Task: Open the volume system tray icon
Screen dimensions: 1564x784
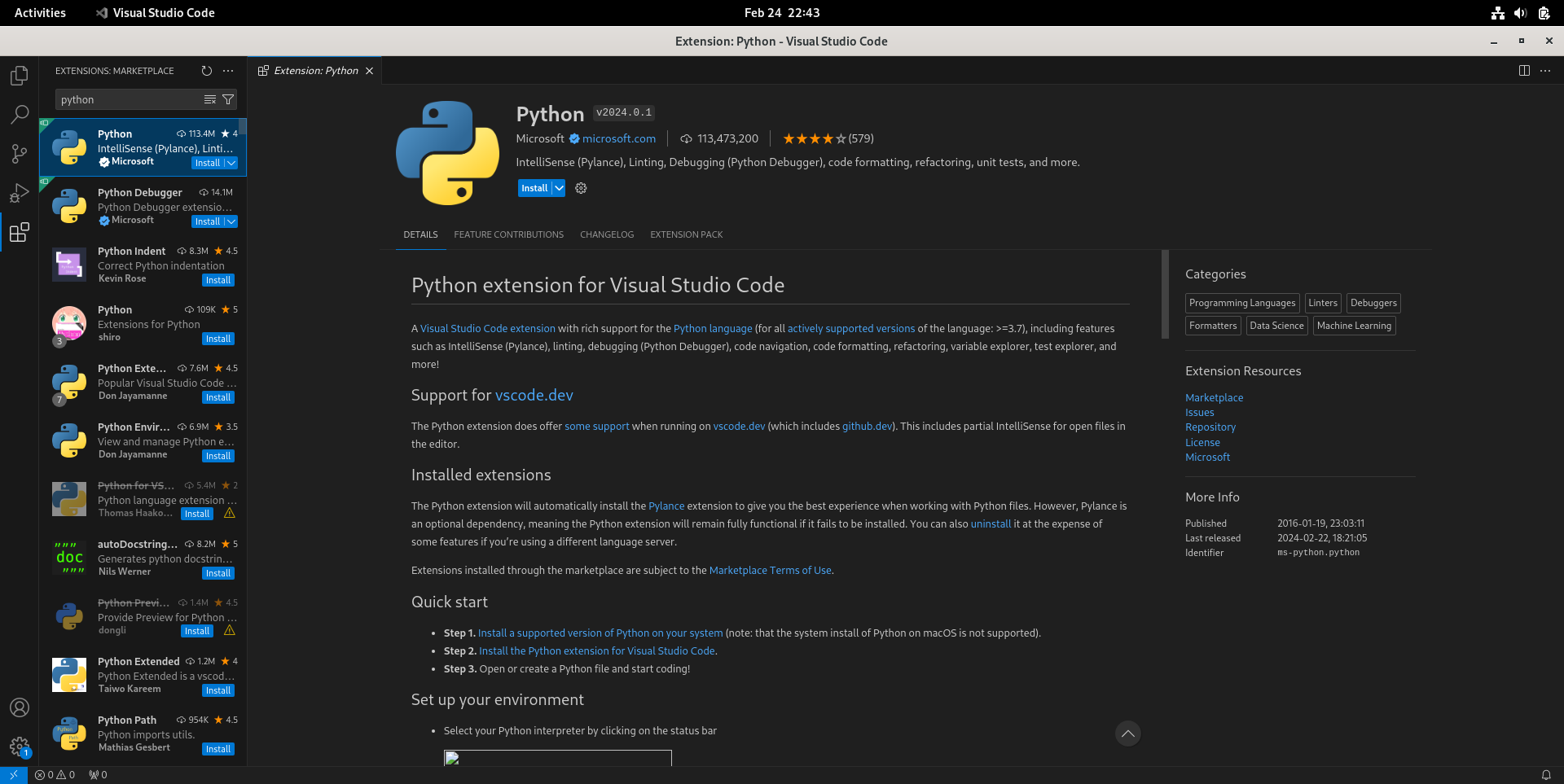Action: [1520, 13]
